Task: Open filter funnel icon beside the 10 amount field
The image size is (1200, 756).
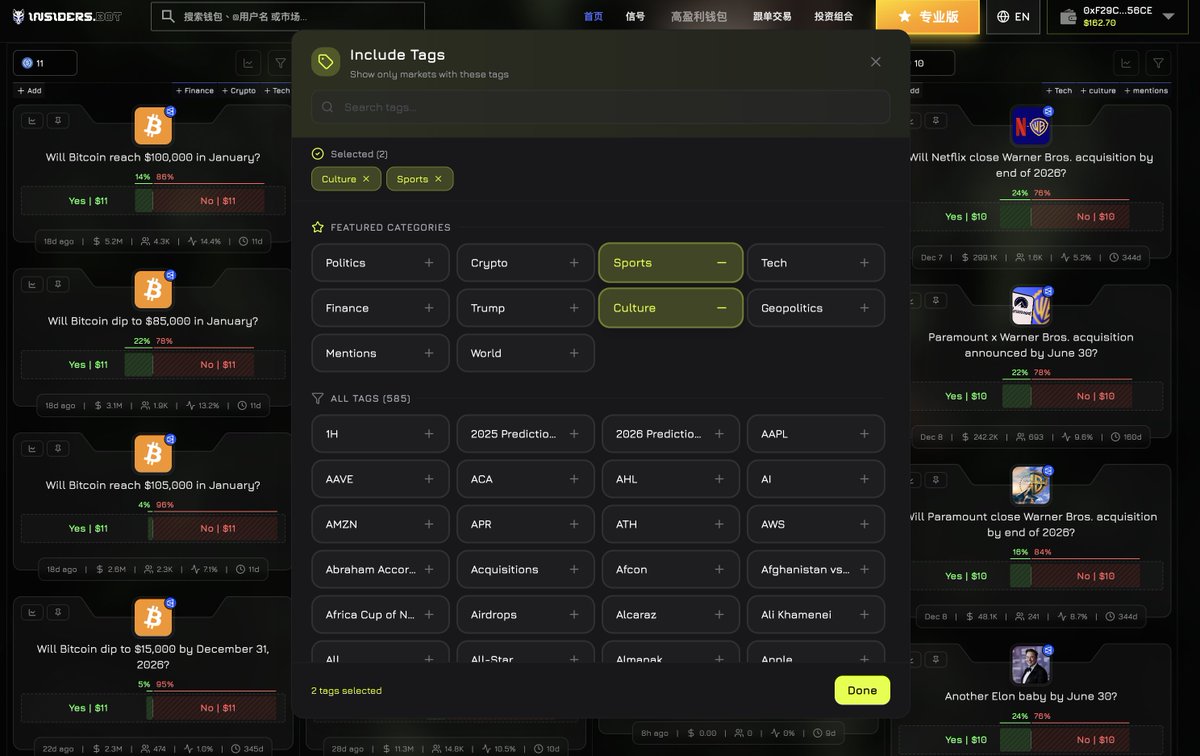Action: [1158, 63]
